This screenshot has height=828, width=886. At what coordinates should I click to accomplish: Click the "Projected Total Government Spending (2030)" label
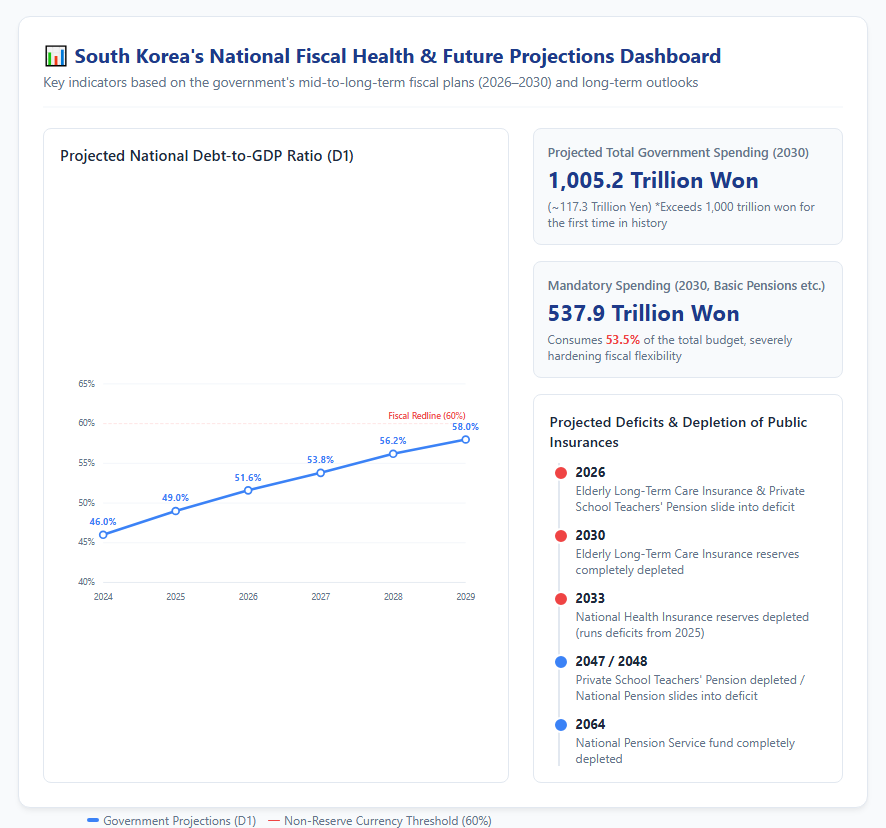pos(678,153)
